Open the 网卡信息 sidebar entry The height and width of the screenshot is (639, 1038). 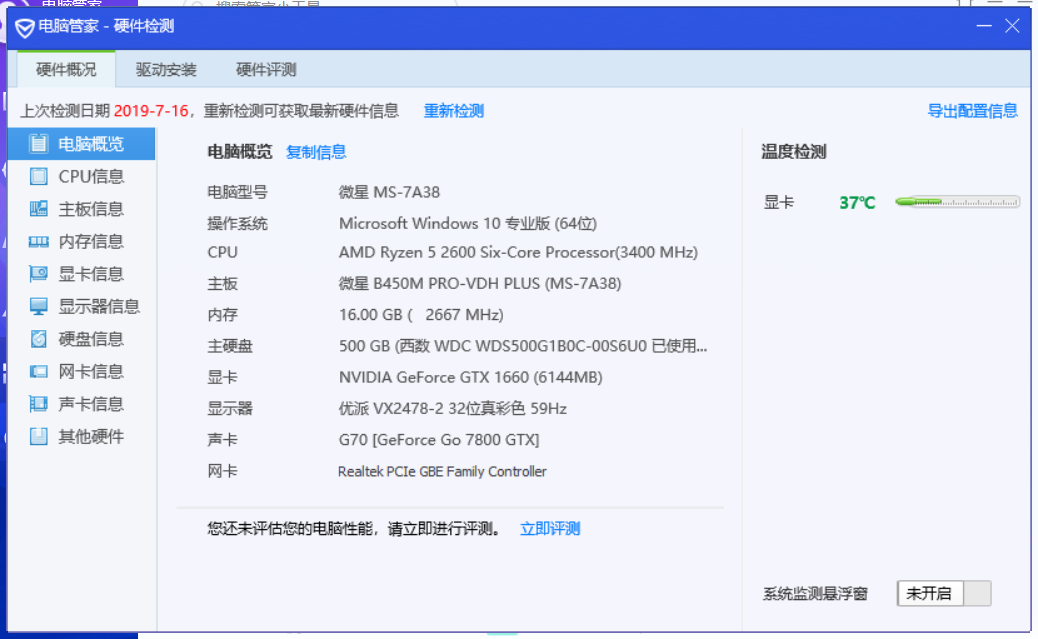coord(82,371)
